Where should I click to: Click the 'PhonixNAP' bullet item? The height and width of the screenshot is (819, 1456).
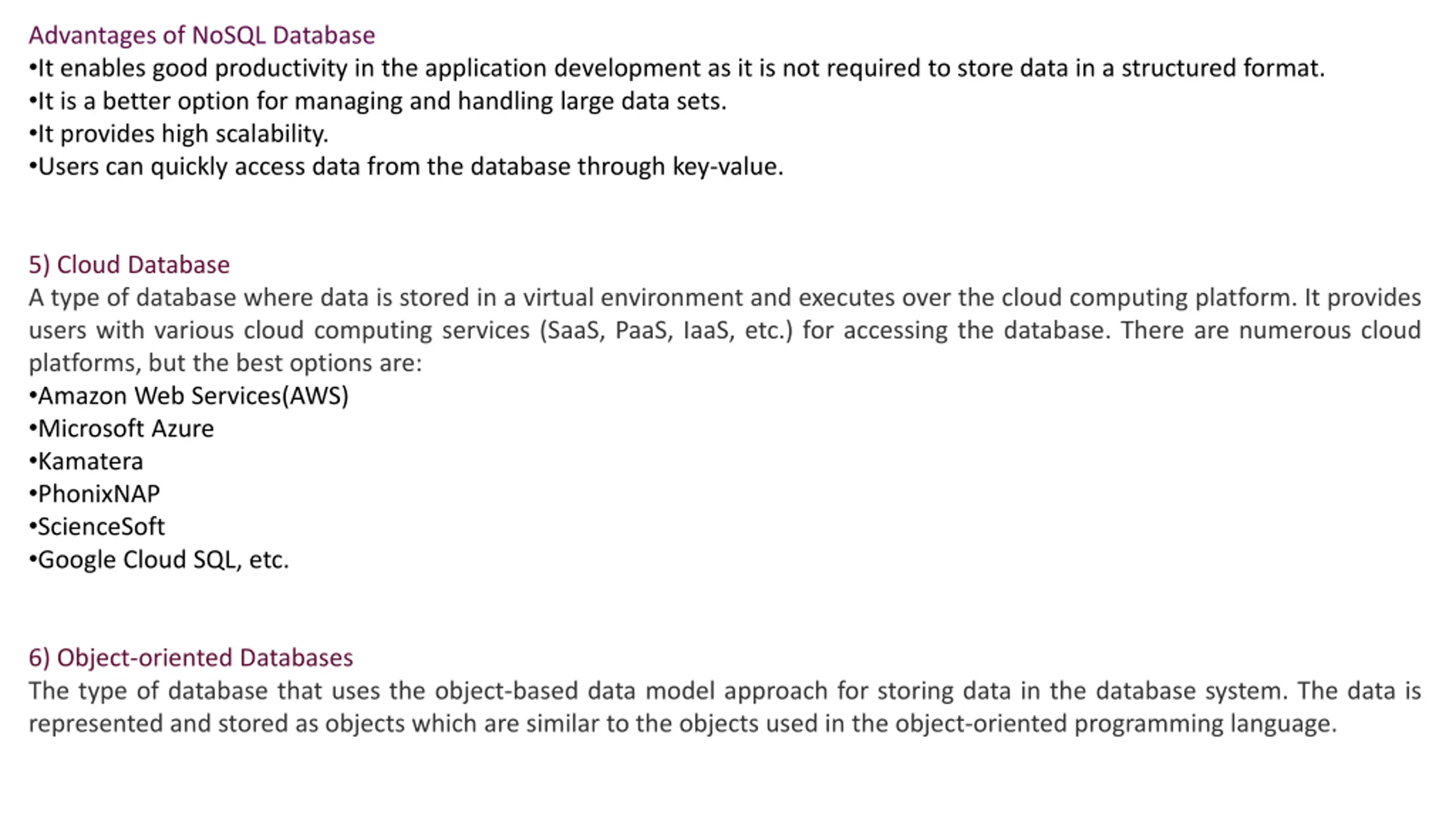click(94, 494)
